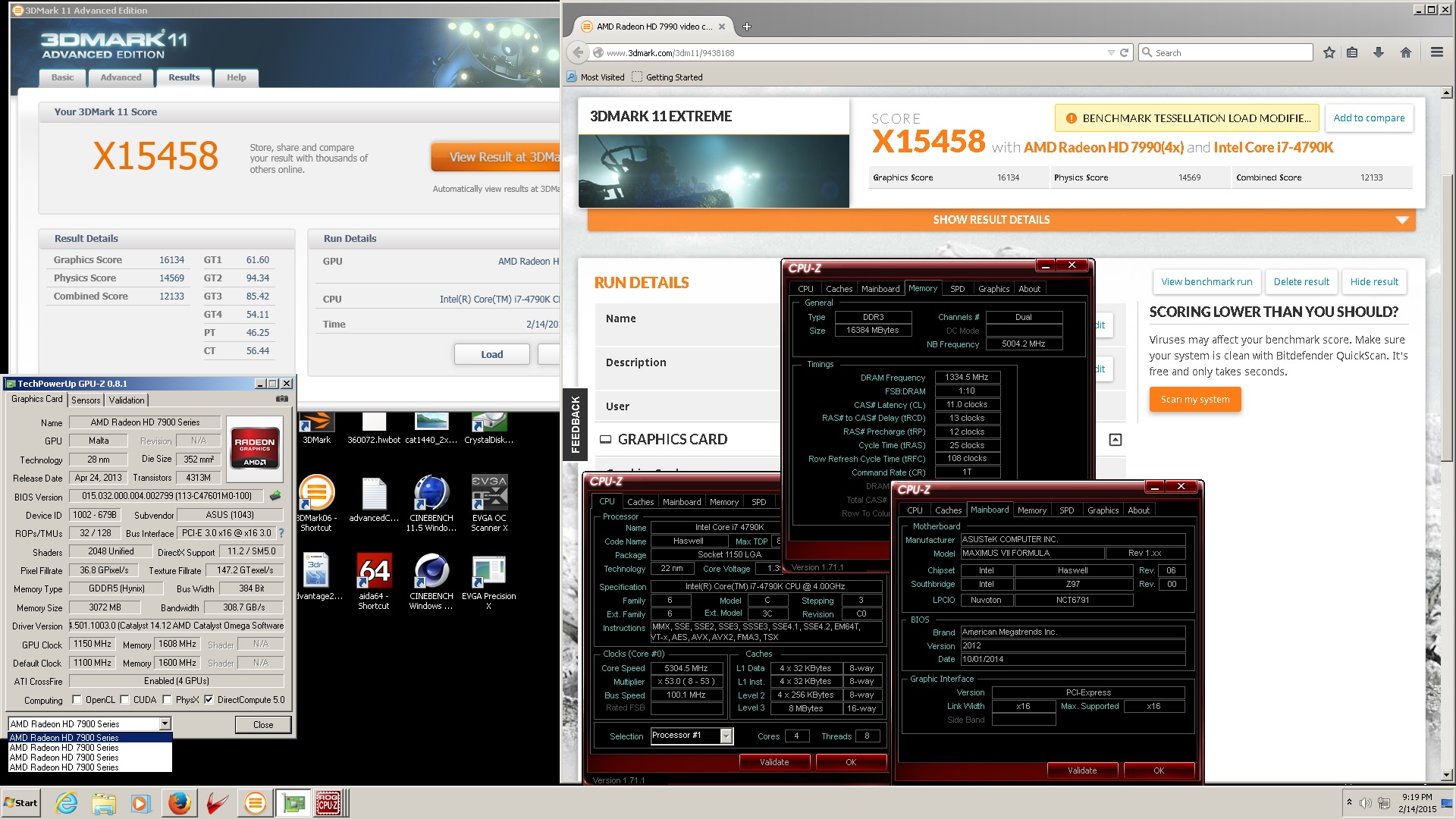
Task: Expand Show Result Details bar
Action: pos(1001,220)
